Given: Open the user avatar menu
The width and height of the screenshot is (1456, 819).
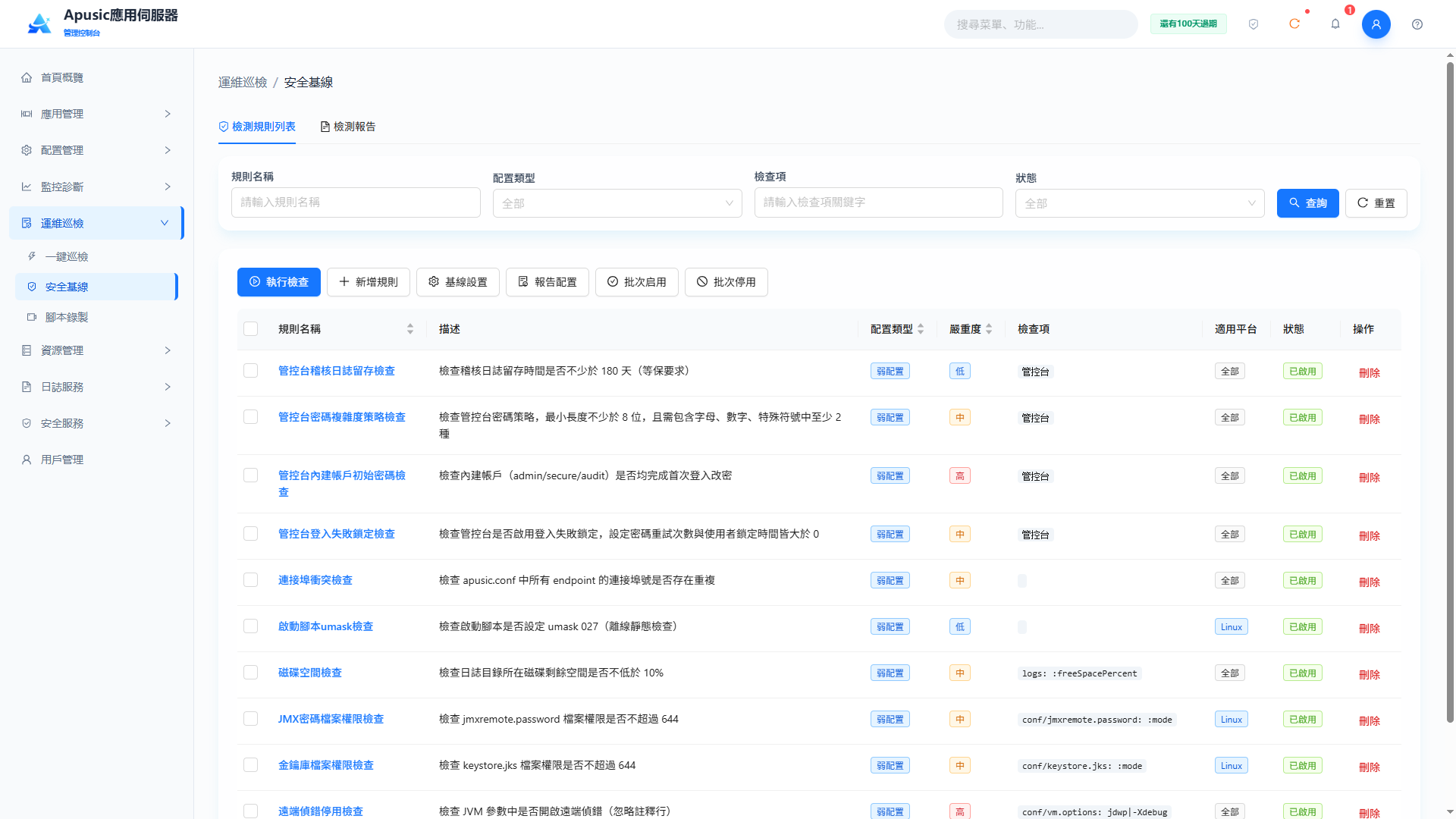Looking at the screenshot, I should coord(1376,24).
